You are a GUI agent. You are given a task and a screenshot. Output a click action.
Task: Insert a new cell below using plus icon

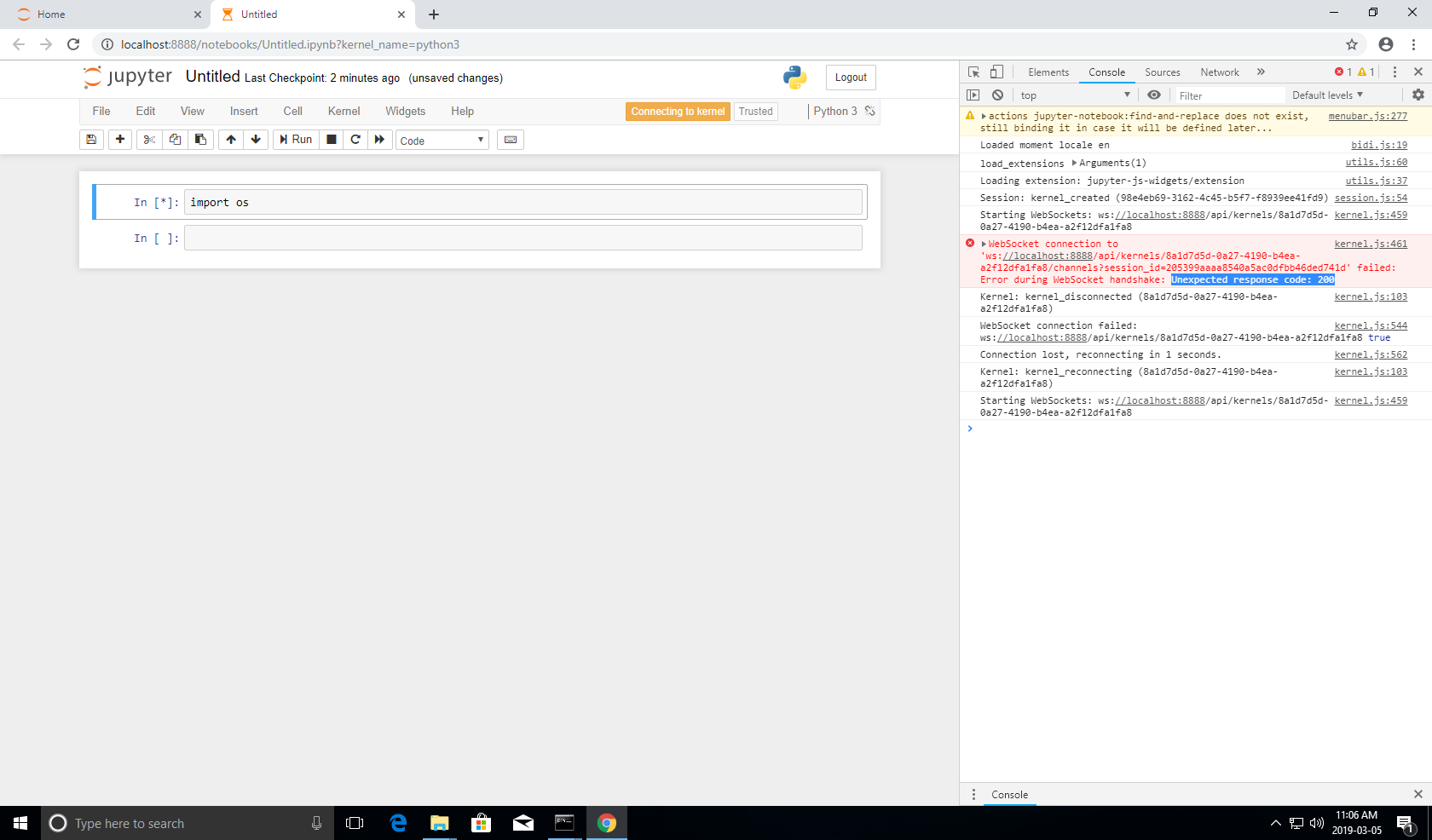coord(120,139)
